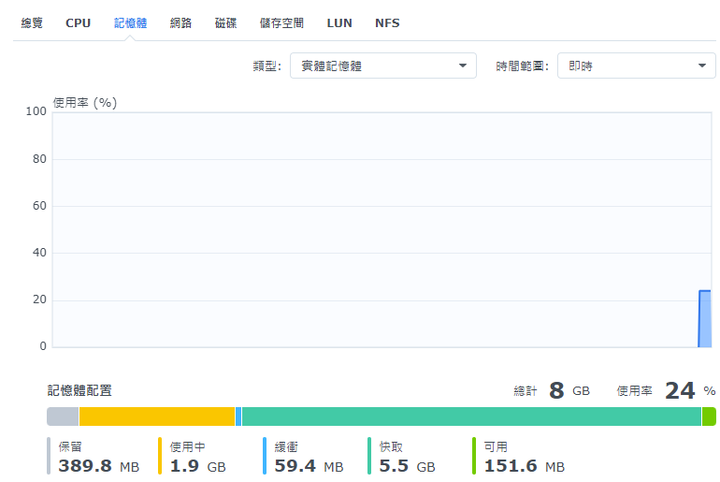View the NFS tab
This screenshot has height=482, width=720.
tap(387, 23)
